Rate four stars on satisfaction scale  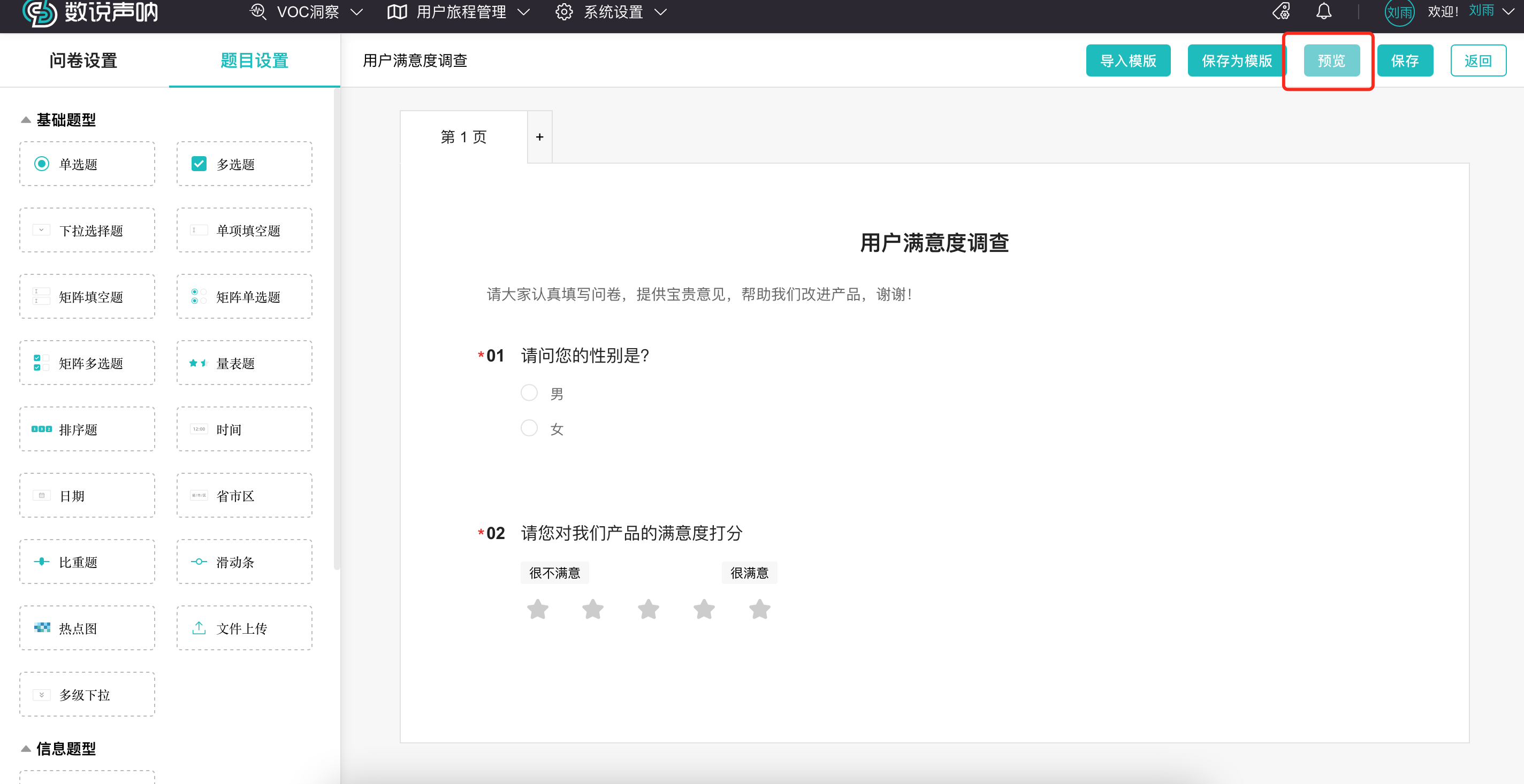(704, 609)
